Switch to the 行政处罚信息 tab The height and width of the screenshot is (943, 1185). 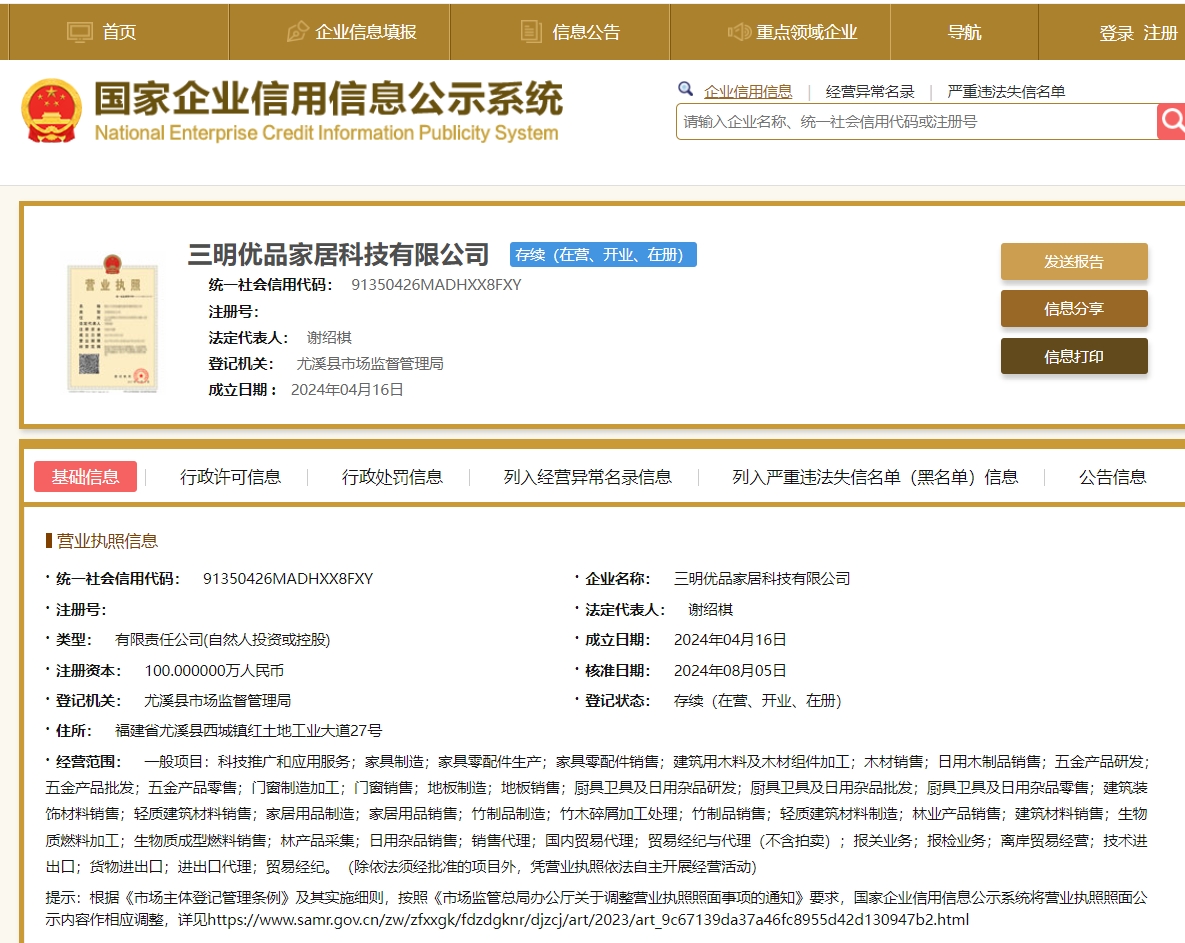pos(392,477)
